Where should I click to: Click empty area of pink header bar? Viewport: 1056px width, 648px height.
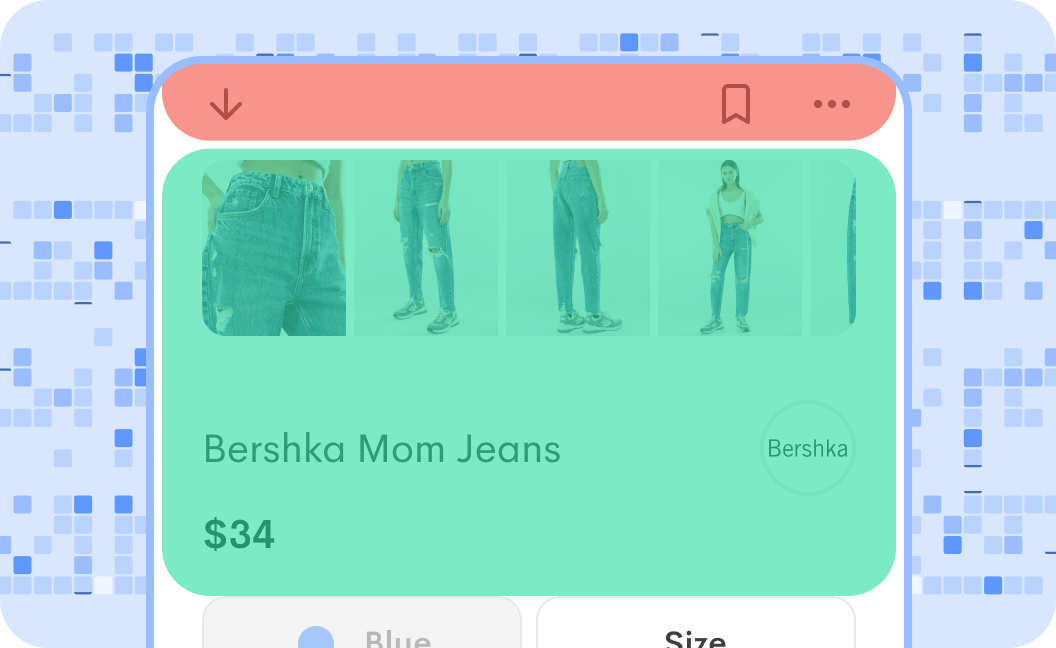point(471,103)
